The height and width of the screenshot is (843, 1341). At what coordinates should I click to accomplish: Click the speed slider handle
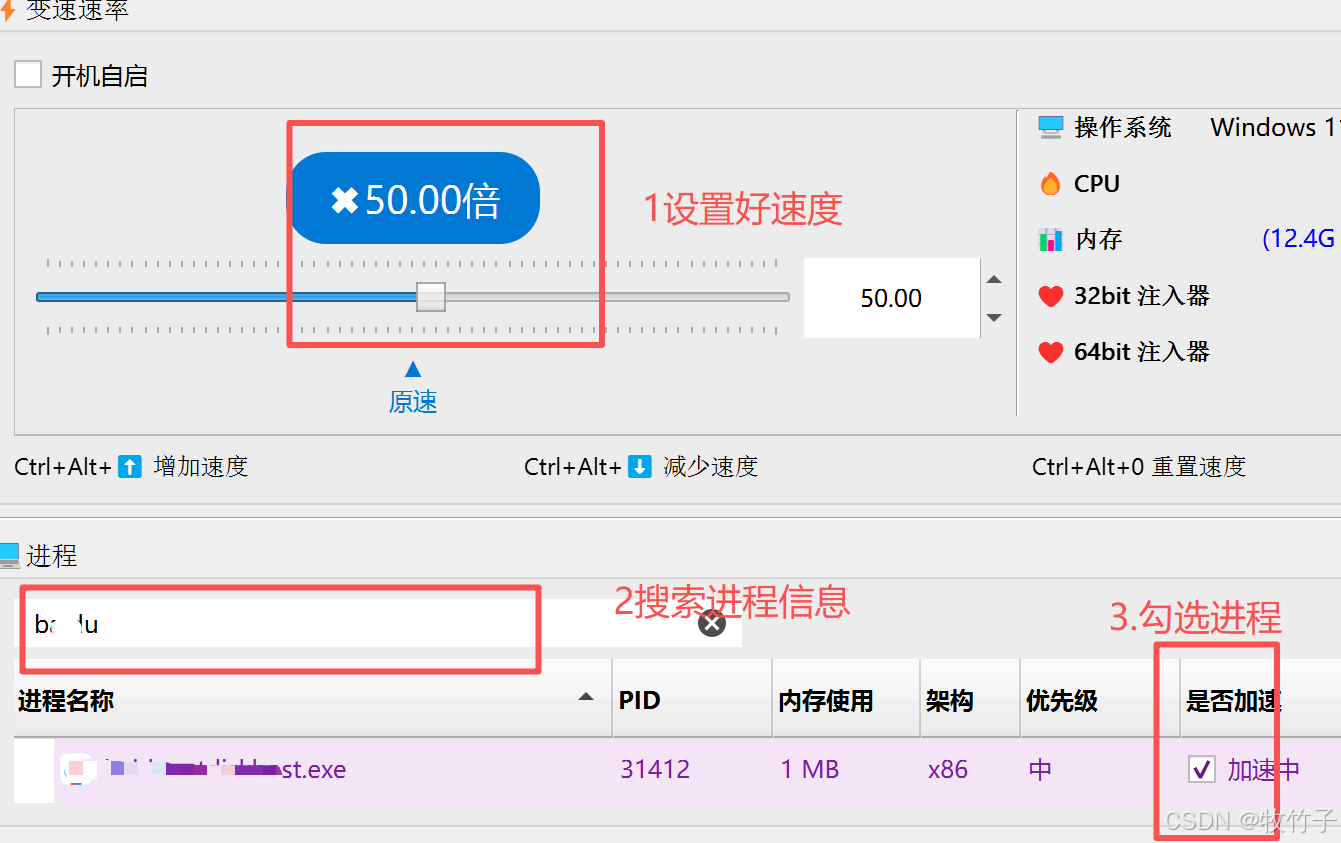[x=431, y=297]
